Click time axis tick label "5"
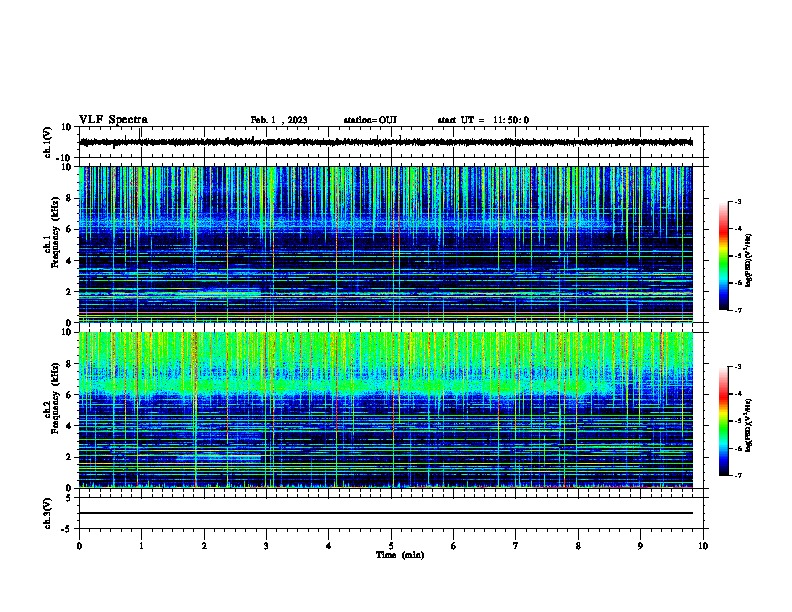Viewport: 792px width, 612px height. click(391, 546)
